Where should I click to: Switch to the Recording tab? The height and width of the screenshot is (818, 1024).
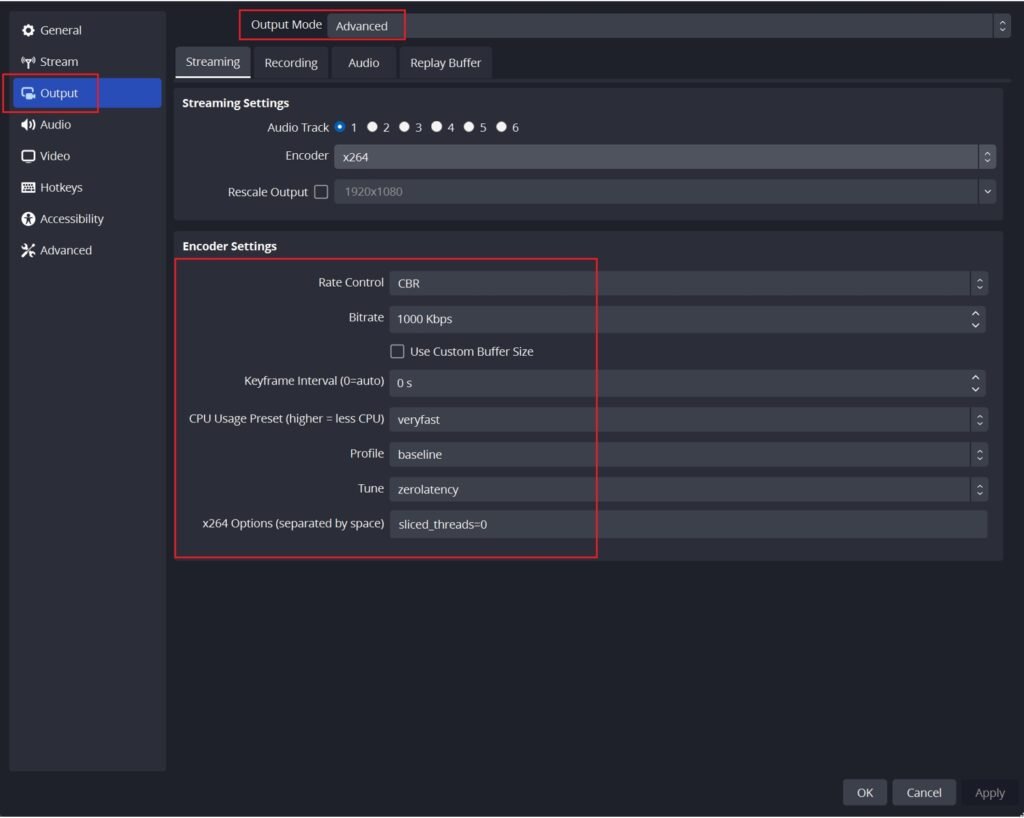click(x=291, y=63)
